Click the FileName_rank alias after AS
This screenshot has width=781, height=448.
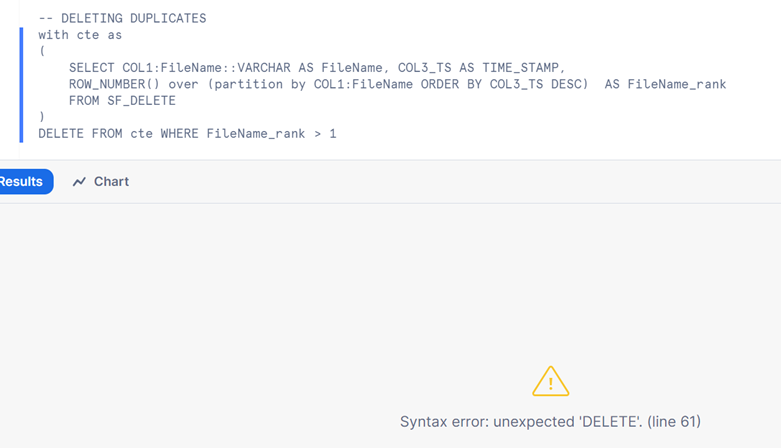pyautogui.click(x=676, y=84)
